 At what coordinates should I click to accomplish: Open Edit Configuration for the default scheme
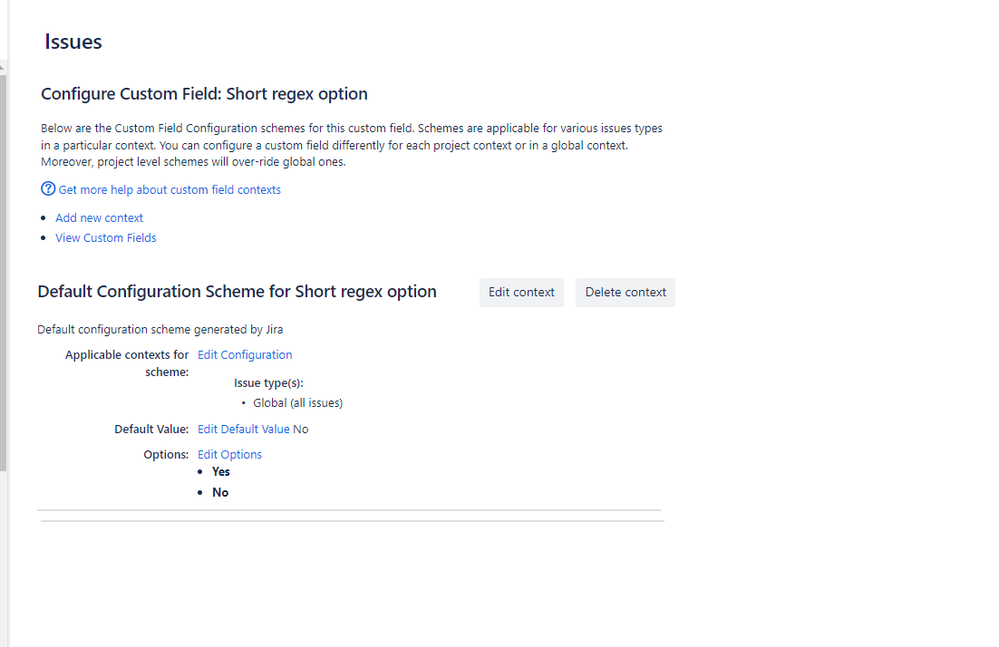pyautogui.click(x=244, y=354)
